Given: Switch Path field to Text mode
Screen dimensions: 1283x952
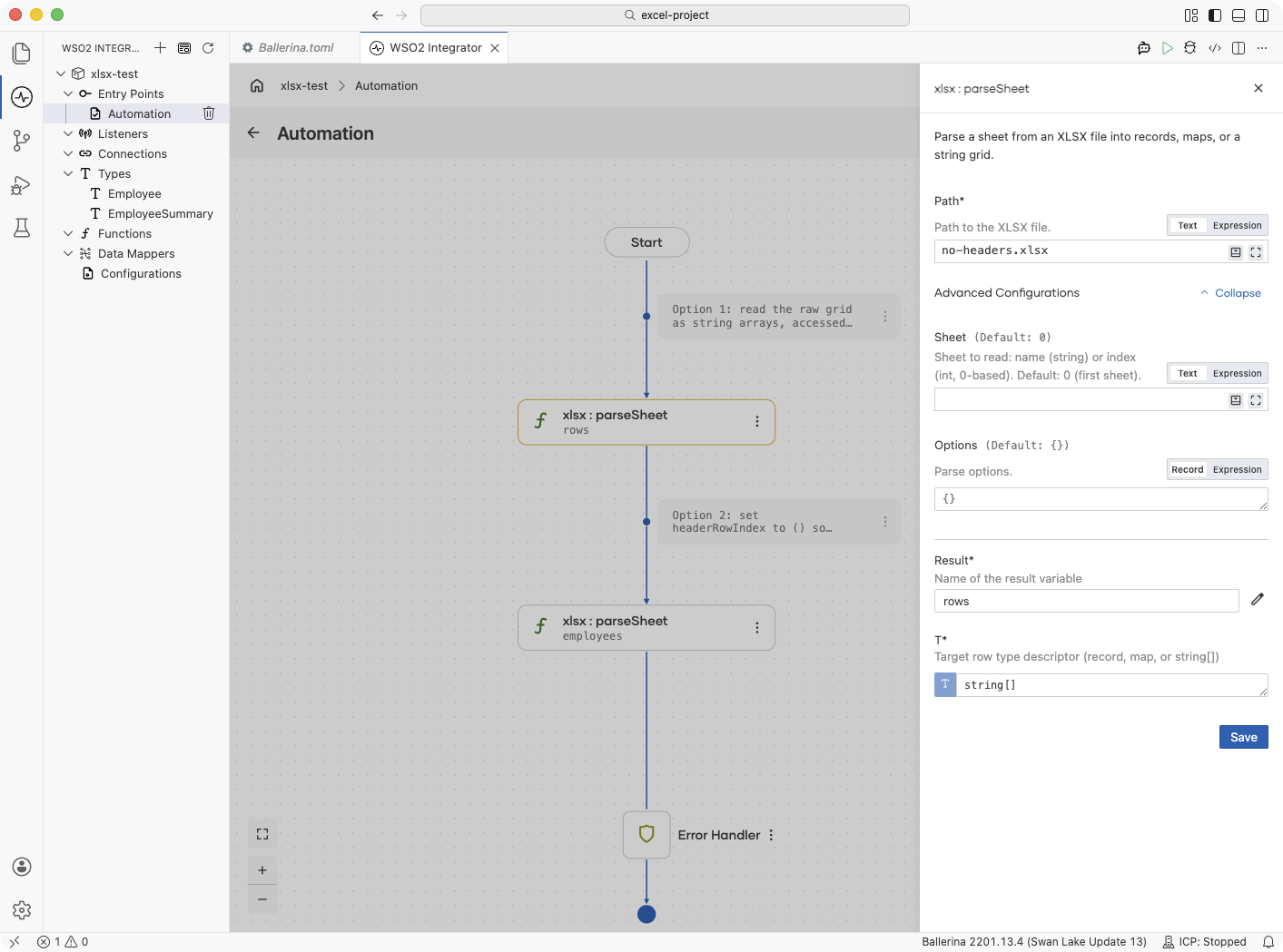Looking at the screenshot, I should (1188, 226).
